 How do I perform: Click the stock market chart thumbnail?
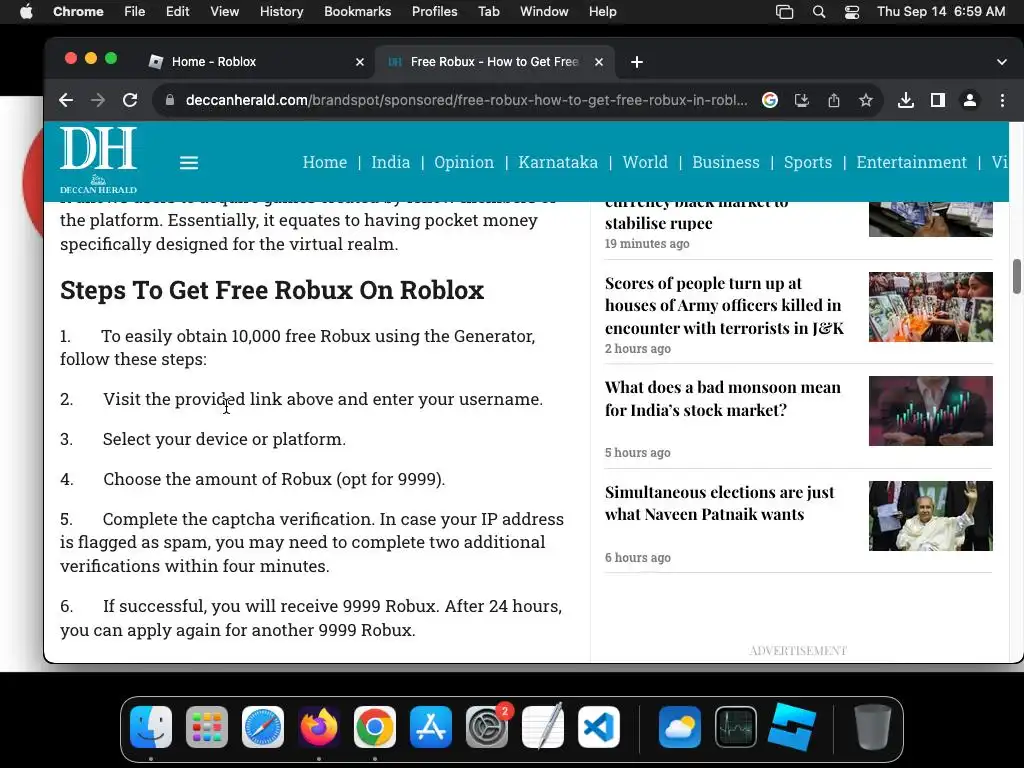[931, 411]
